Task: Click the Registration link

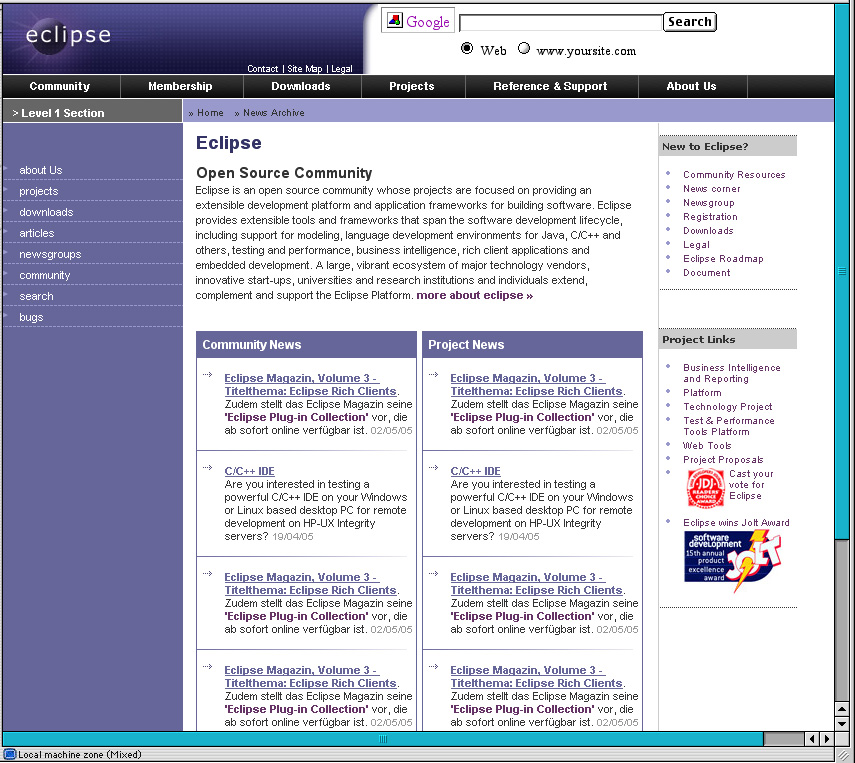Action: (710, 217)
